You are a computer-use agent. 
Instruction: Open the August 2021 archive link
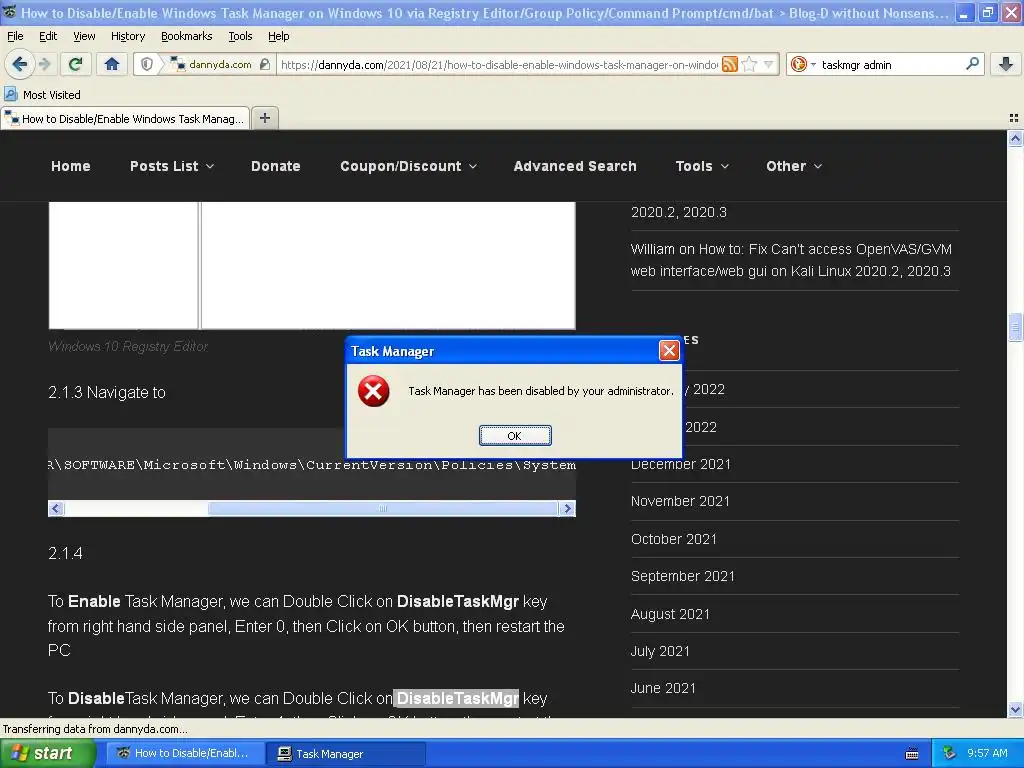670,614
